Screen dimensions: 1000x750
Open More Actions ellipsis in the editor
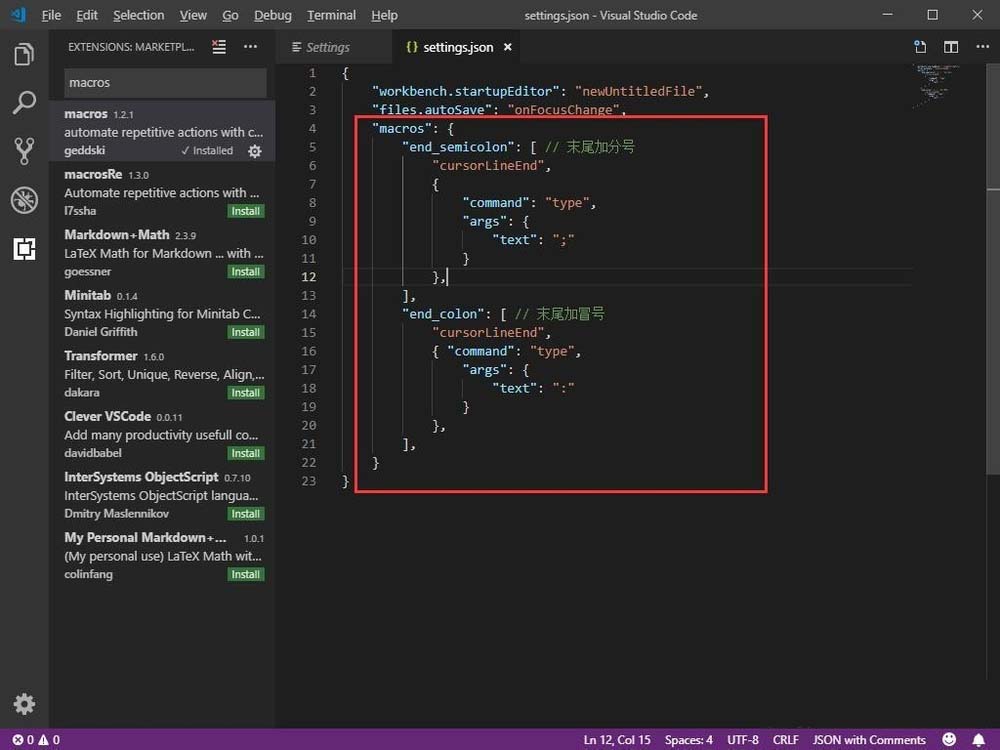coord(983,46)
